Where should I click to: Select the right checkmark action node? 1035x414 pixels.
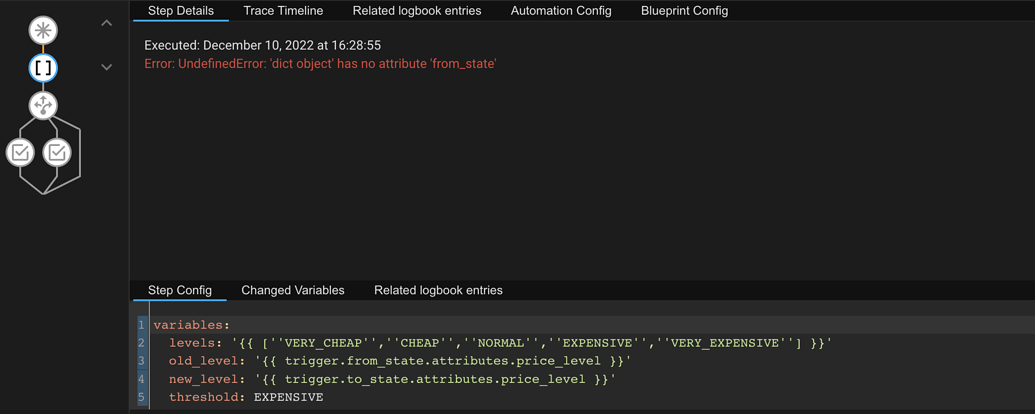tap(58, 152)
